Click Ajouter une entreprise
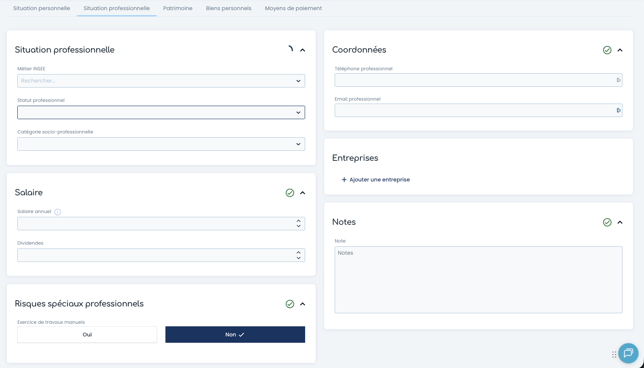The width and height of the screenshot is (644, 368). (376, 179)
